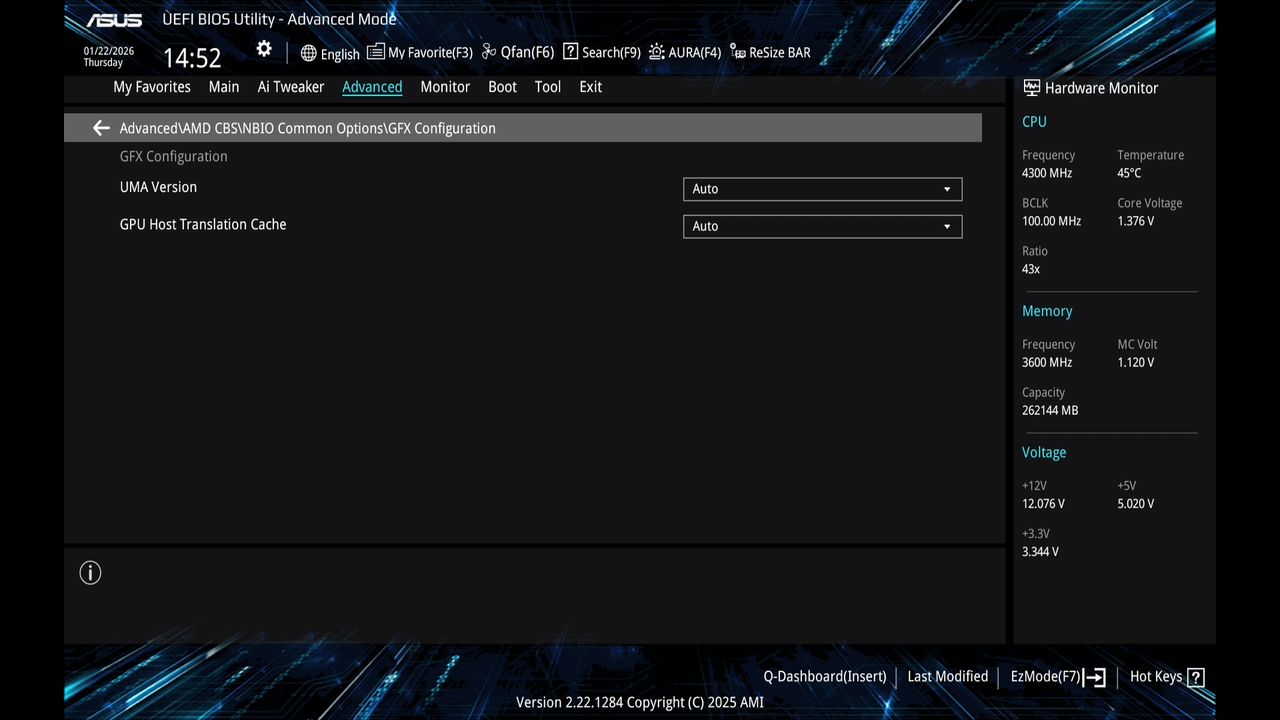Open the GPU Host Translation Cache dropdown
This screenshot has height=720, width=1280.
(x=822, y=226)
